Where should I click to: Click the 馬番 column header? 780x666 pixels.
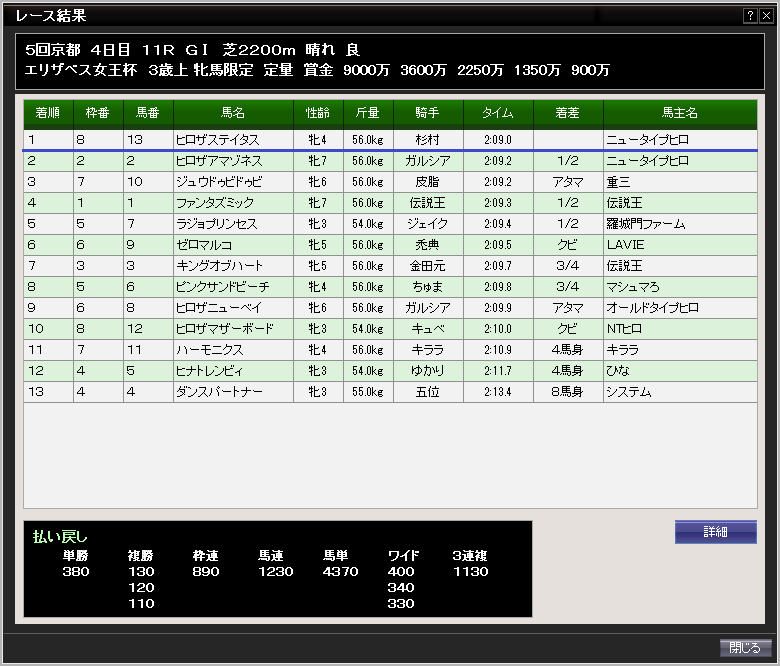coord(148,113)
